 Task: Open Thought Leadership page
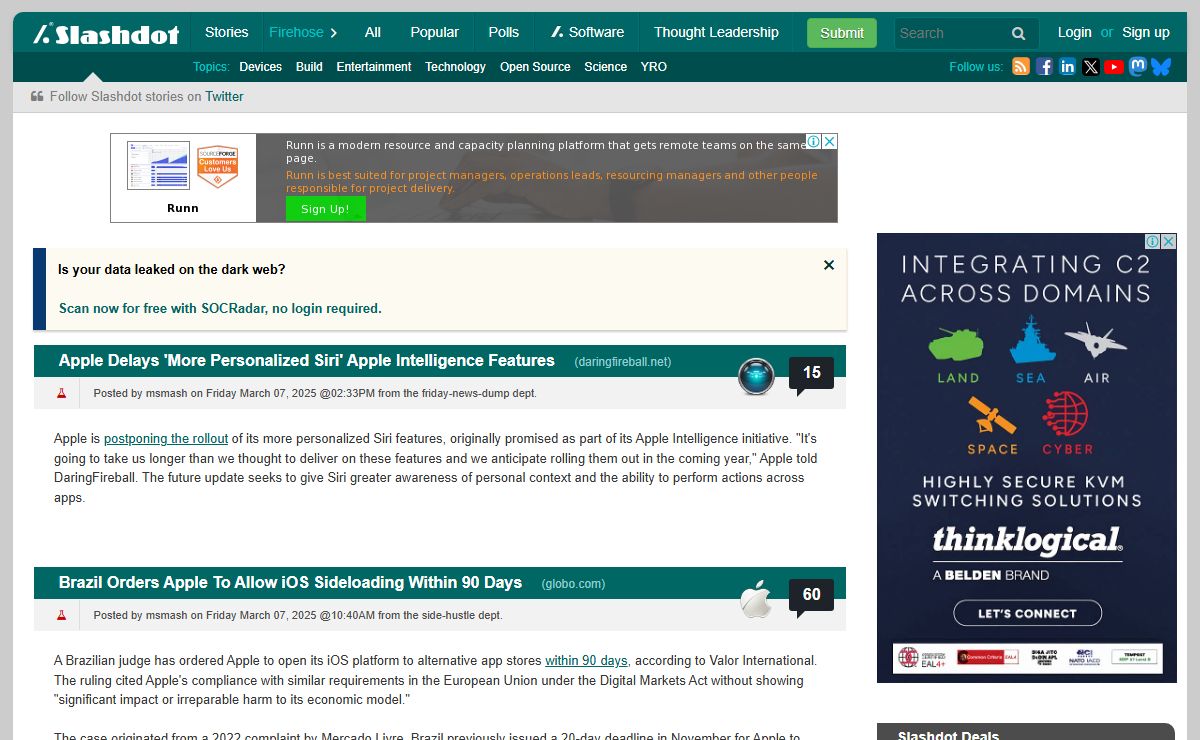tap(716, 32)
